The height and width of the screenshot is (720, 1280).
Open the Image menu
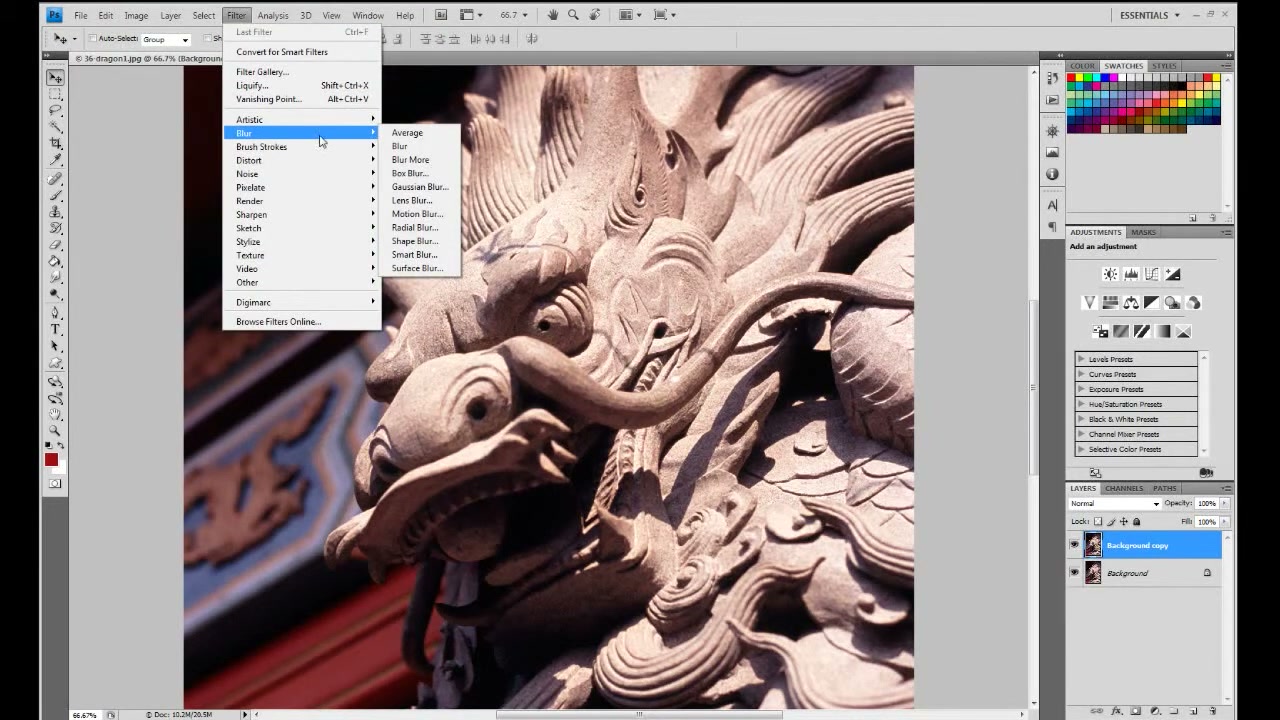pyautogui.click(x=136, y=15)
